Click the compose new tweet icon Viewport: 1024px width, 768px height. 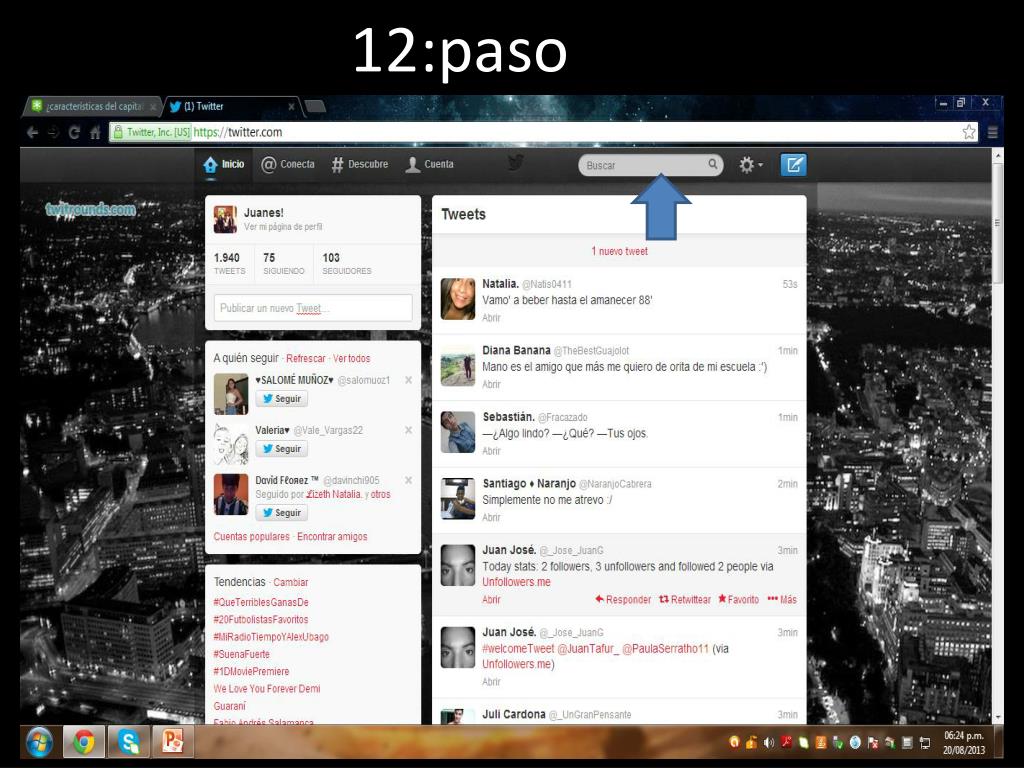(x=792, y=165)
